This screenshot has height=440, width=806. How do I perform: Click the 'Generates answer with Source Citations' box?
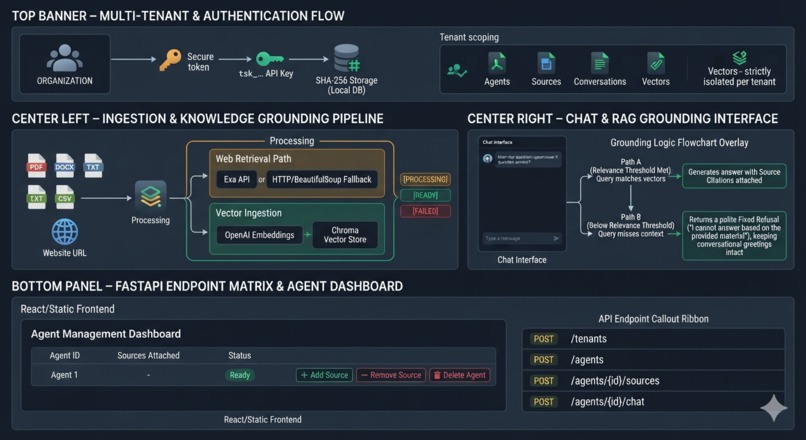(x=734, y=176)
